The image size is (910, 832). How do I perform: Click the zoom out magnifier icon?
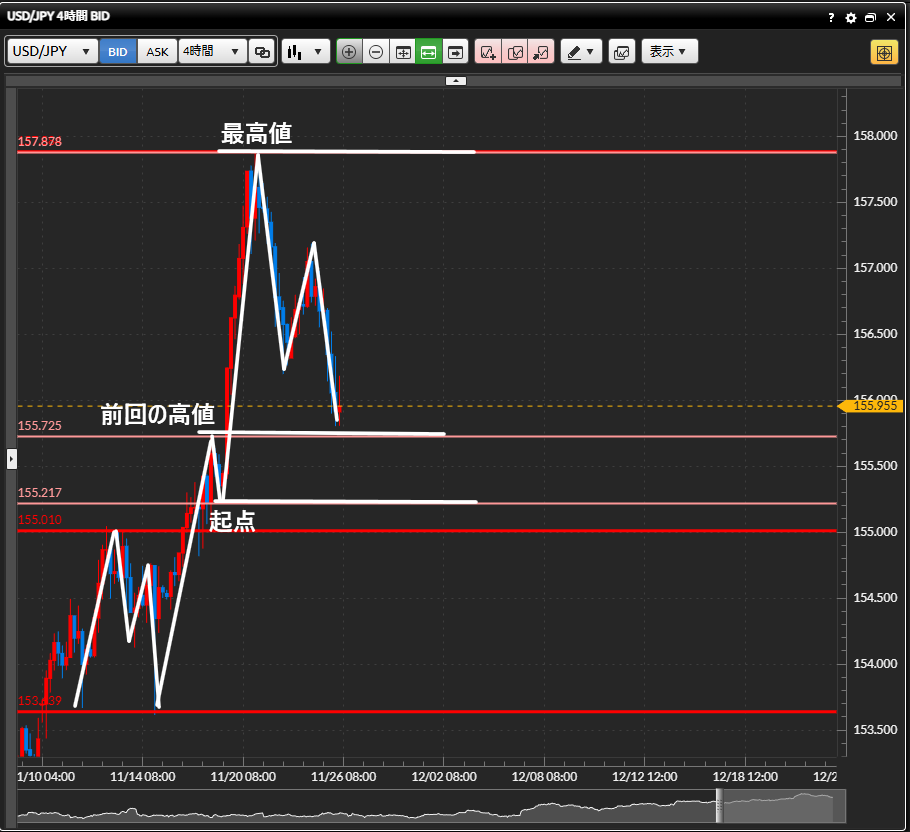coord(376,52)
